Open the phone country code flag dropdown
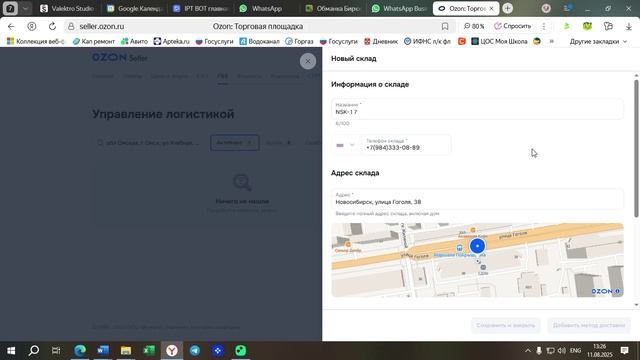 coord(345,145)
